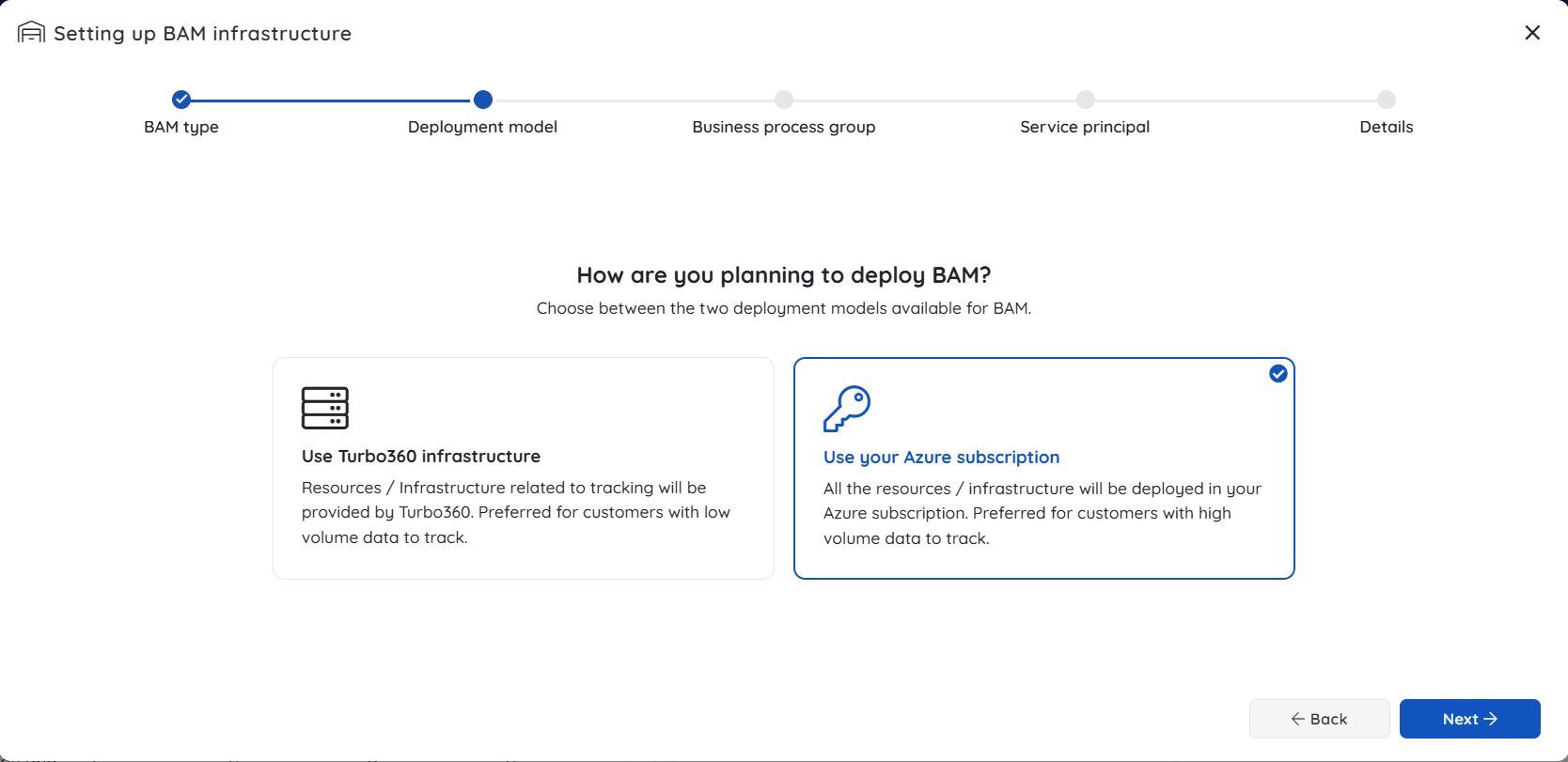
Task: Click the selected checkmark on the Azure subscription card
Action: pyautogui.click(x=1278, y=374)
